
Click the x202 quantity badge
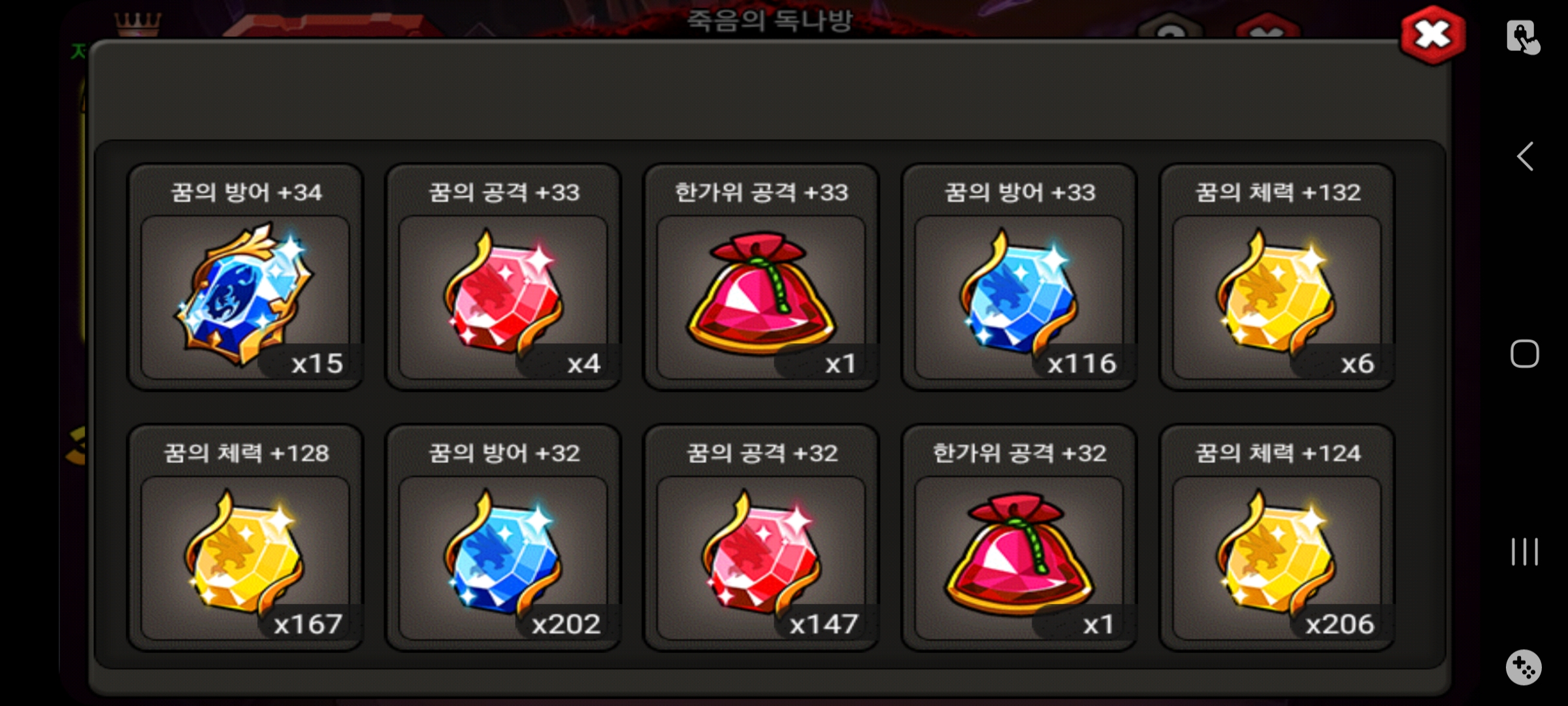click(566, 624)
